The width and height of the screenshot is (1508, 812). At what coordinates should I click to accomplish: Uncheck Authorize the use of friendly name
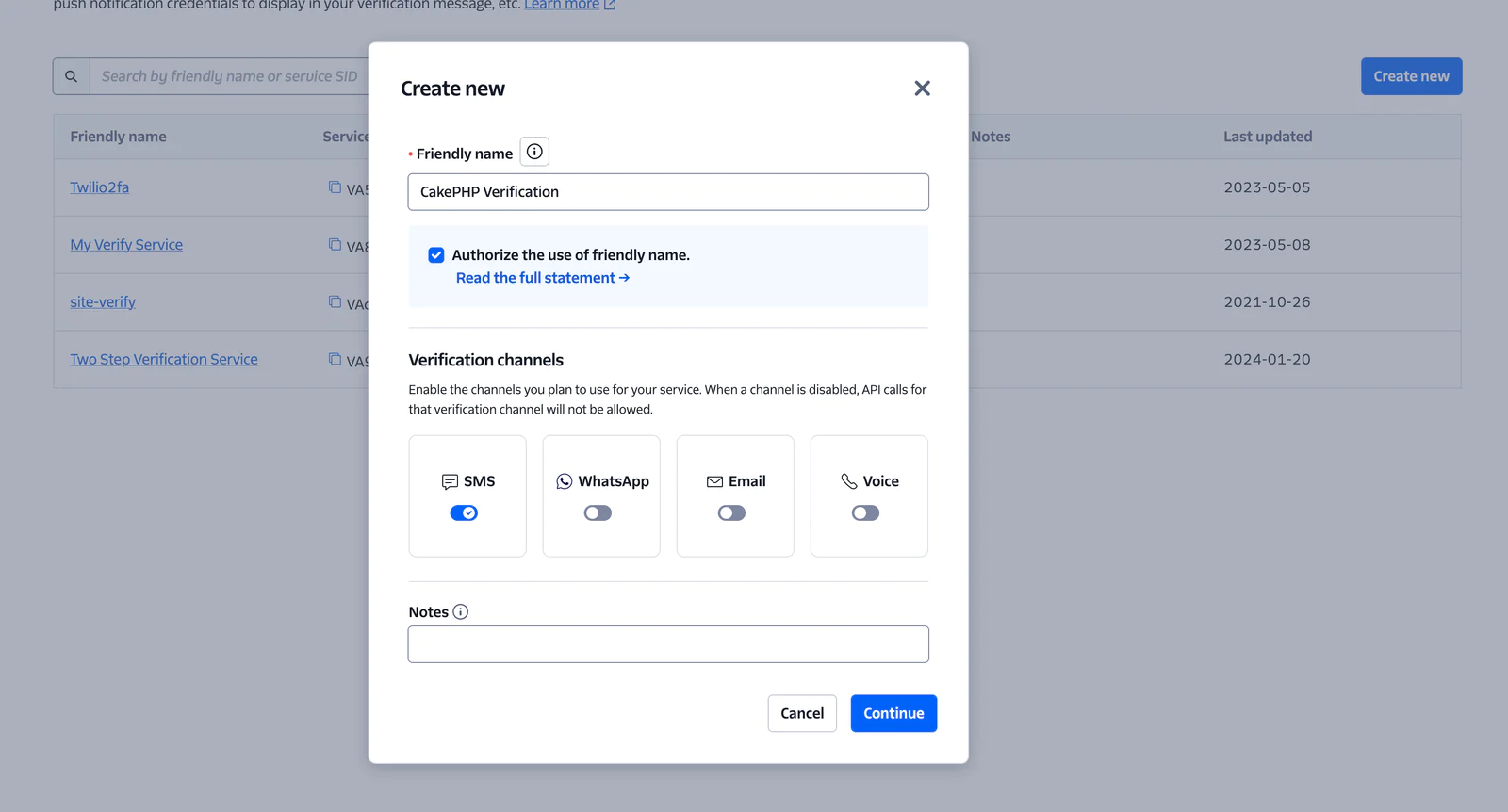tap(436, 255)
